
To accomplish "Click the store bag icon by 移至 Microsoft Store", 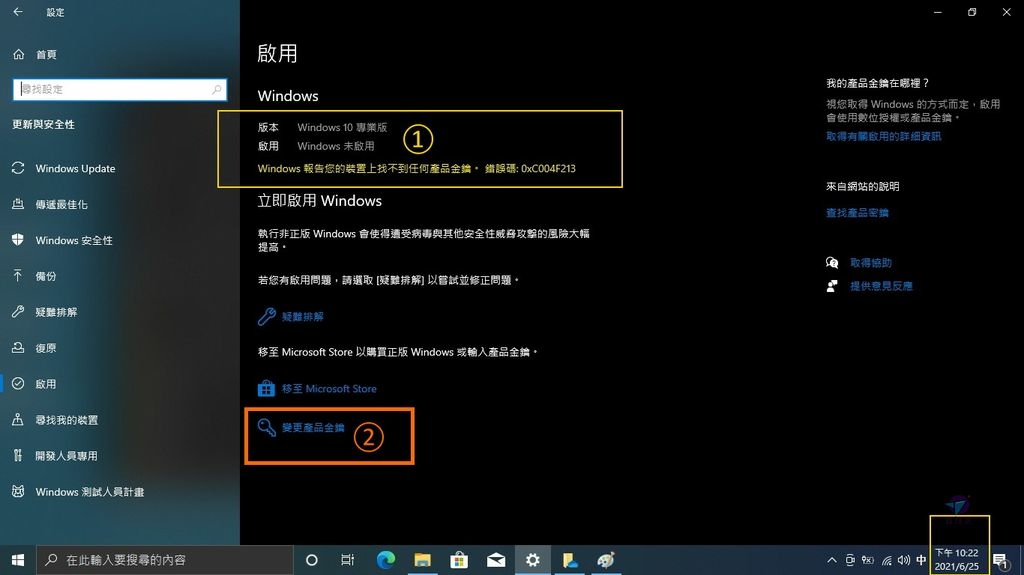I will (x=266, y=389).
